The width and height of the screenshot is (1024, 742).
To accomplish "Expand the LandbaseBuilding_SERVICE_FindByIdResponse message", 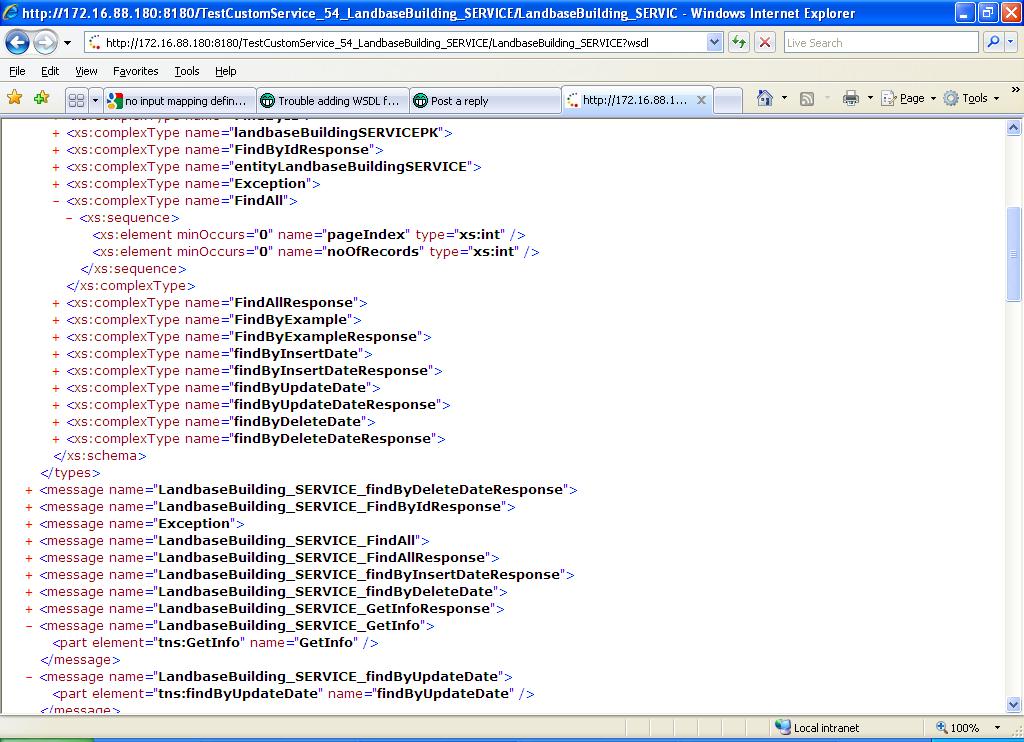I will click(x=29, y=507).
